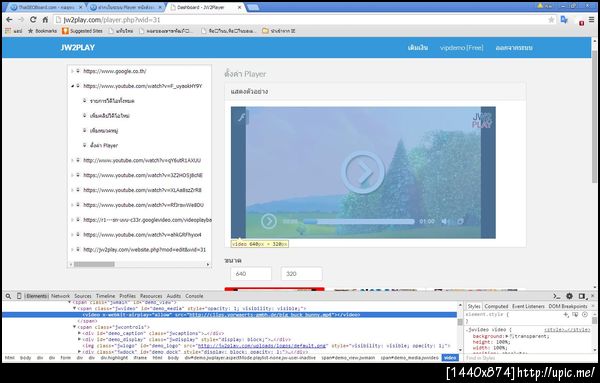Expand the youtube watch?v=XLAa8sz node
Image resolution: width=600 pixels, height=383 pixels.
tap(72, 190)
